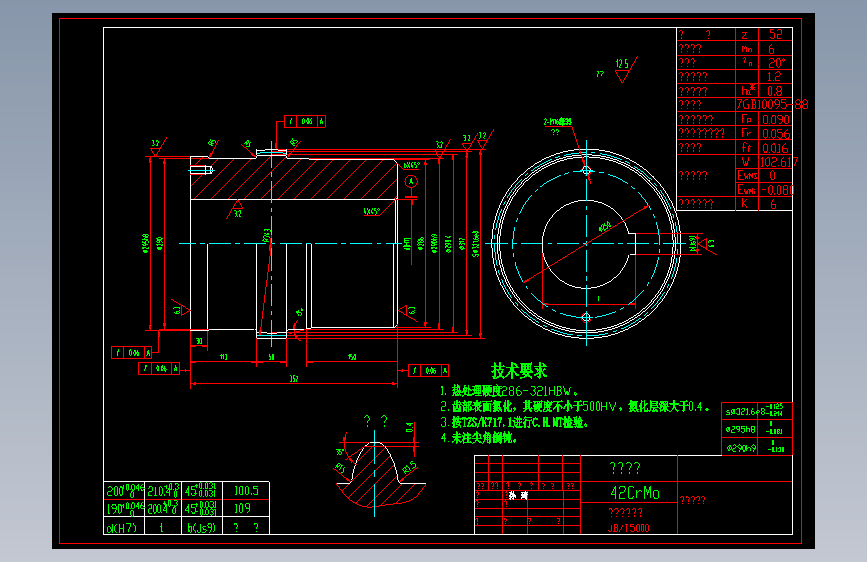Click the value 1.2 in the gear table
This screenshot has height=562, width=867.
774,77
